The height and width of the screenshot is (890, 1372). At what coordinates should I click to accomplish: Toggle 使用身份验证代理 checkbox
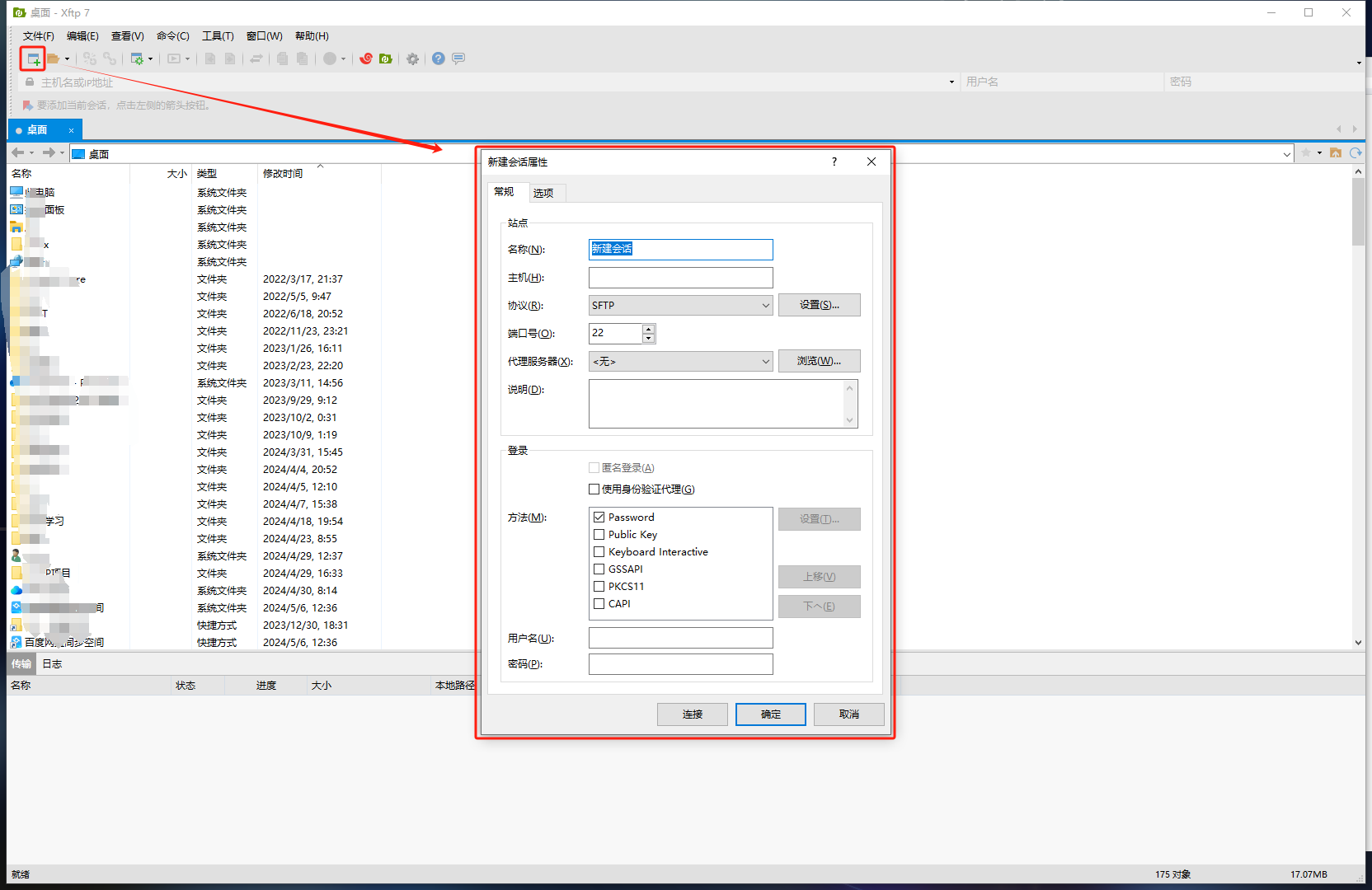(594, 489)
